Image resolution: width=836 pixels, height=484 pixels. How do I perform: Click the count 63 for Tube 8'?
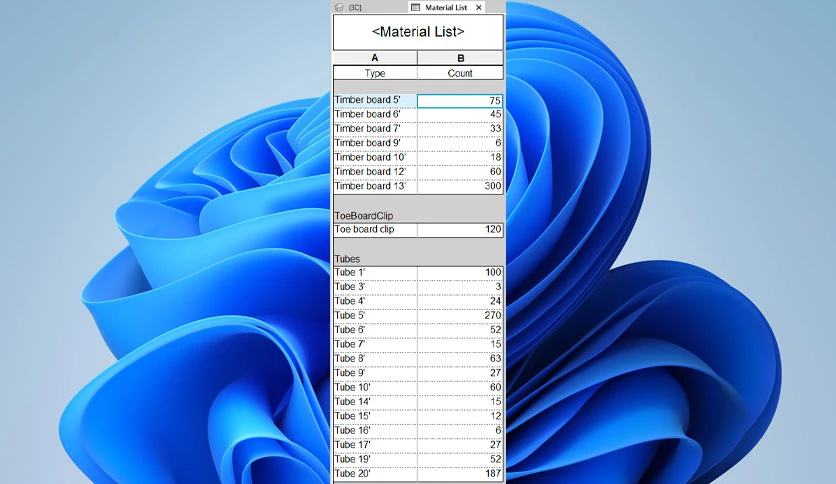pyautogui.click(x=460, y=359)
